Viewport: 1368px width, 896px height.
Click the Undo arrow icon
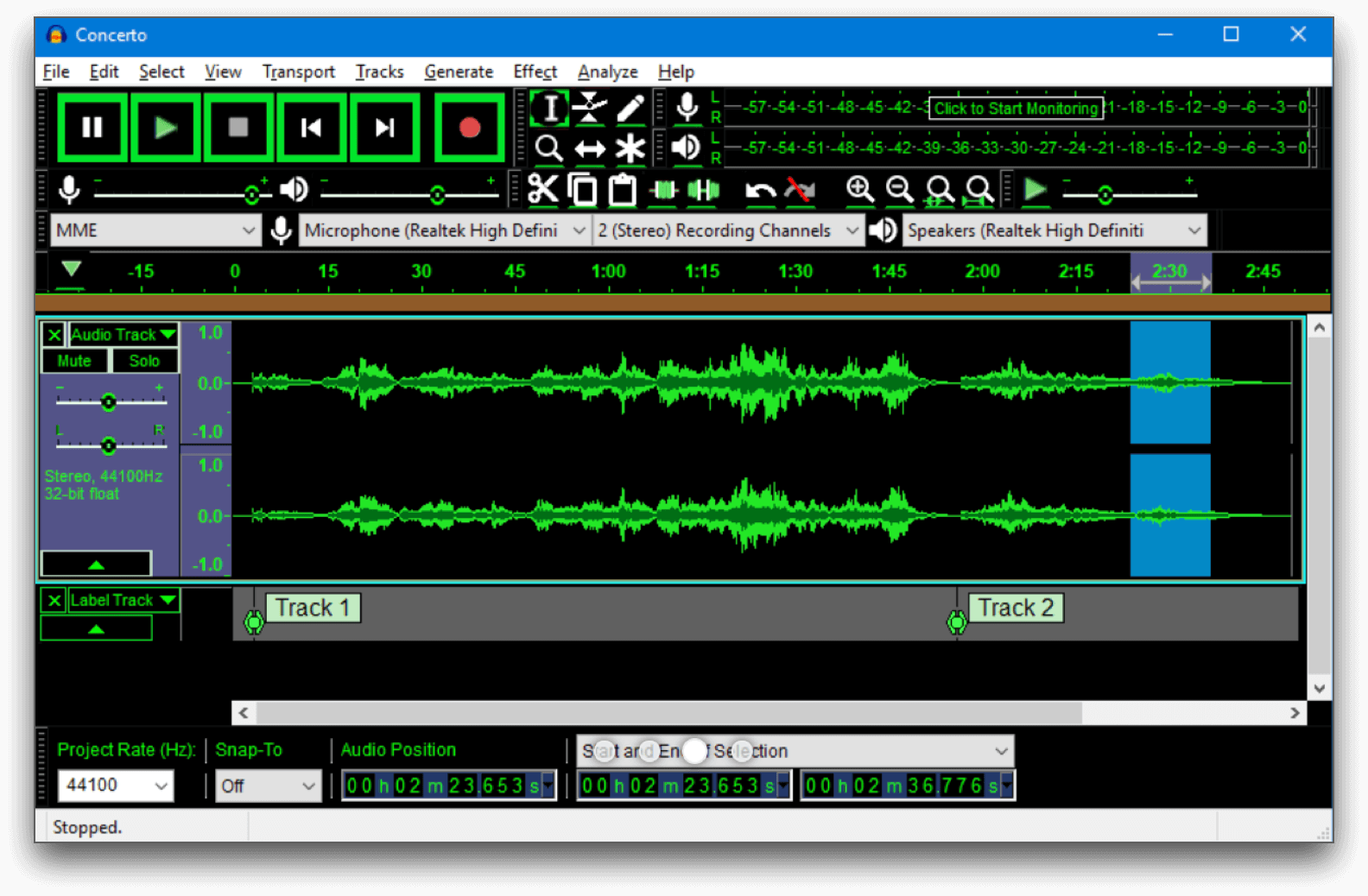tap(759, 190)
